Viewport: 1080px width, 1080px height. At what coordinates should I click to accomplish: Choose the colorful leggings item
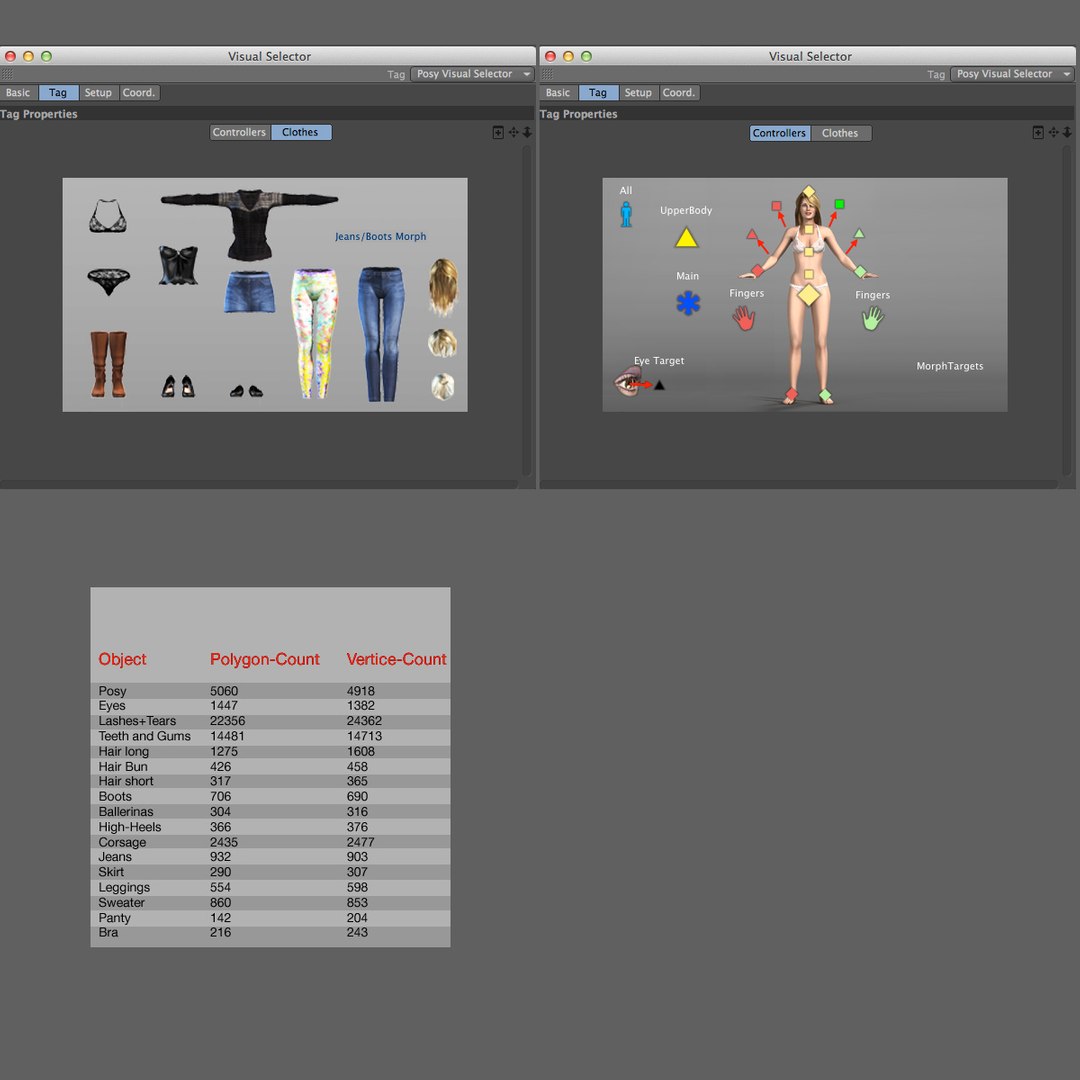pos(315,333)
